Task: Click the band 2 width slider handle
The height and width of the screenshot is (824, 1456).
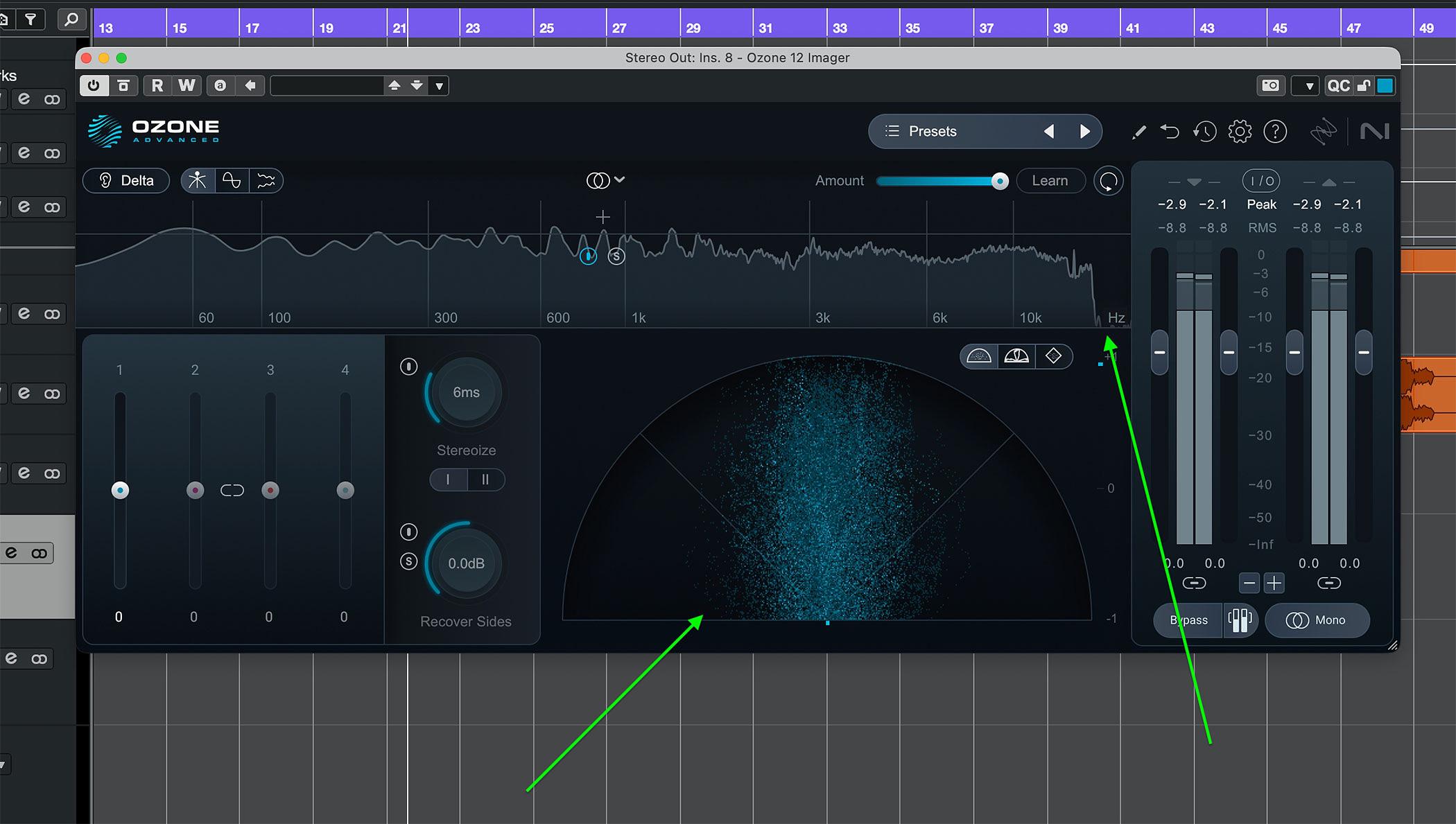Action: pyautogui.click(x=195, y=491)
